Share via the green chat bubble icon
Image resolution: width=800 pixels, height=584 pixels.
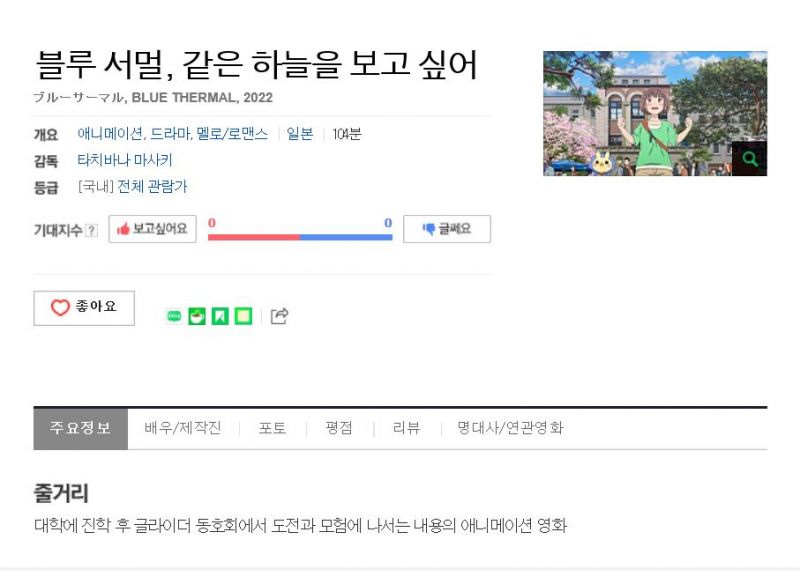pos(174,317)
